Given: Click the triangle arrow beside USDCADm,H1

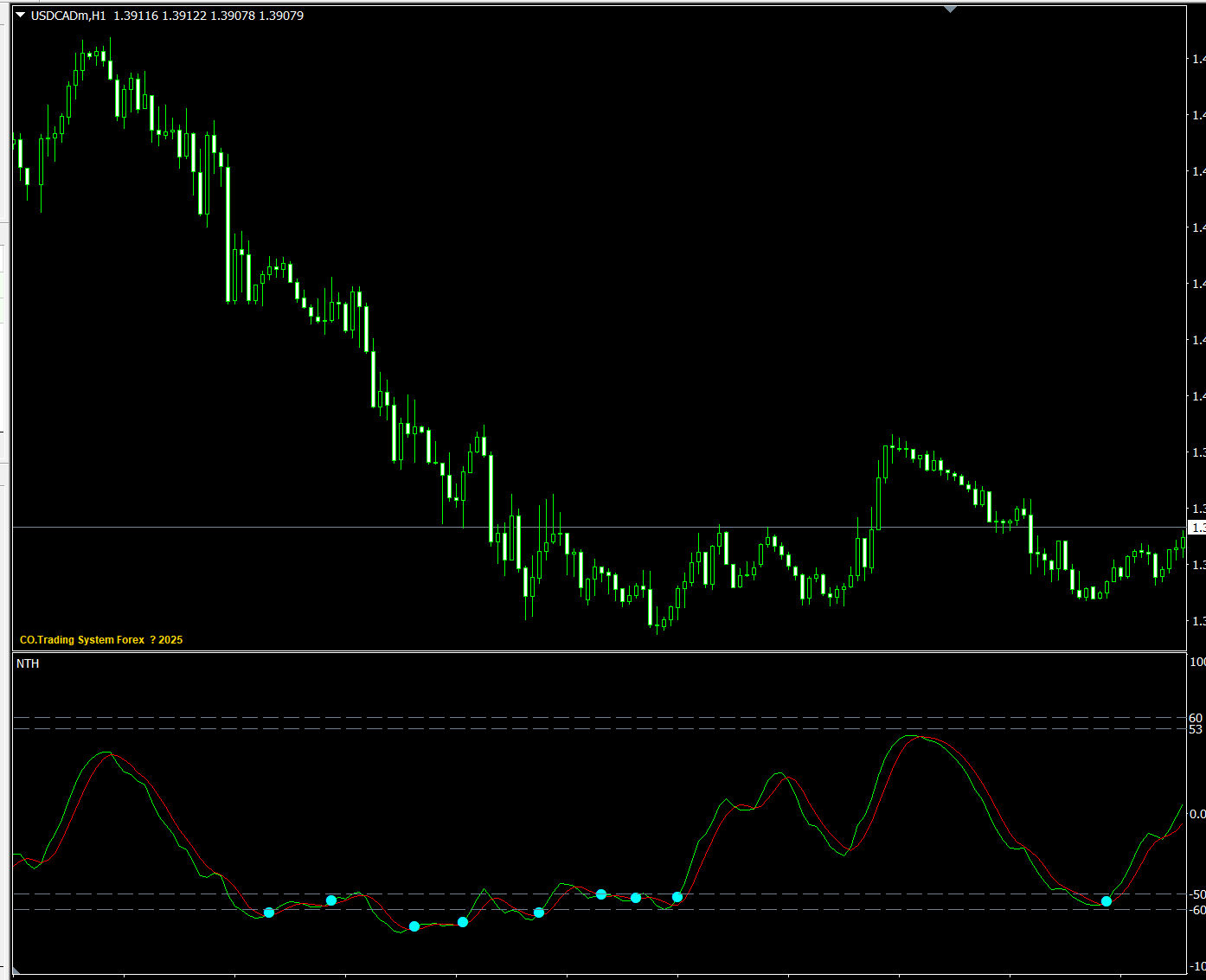Looking at the screenshot, I should pyautogui.click(x=20, y=16).
